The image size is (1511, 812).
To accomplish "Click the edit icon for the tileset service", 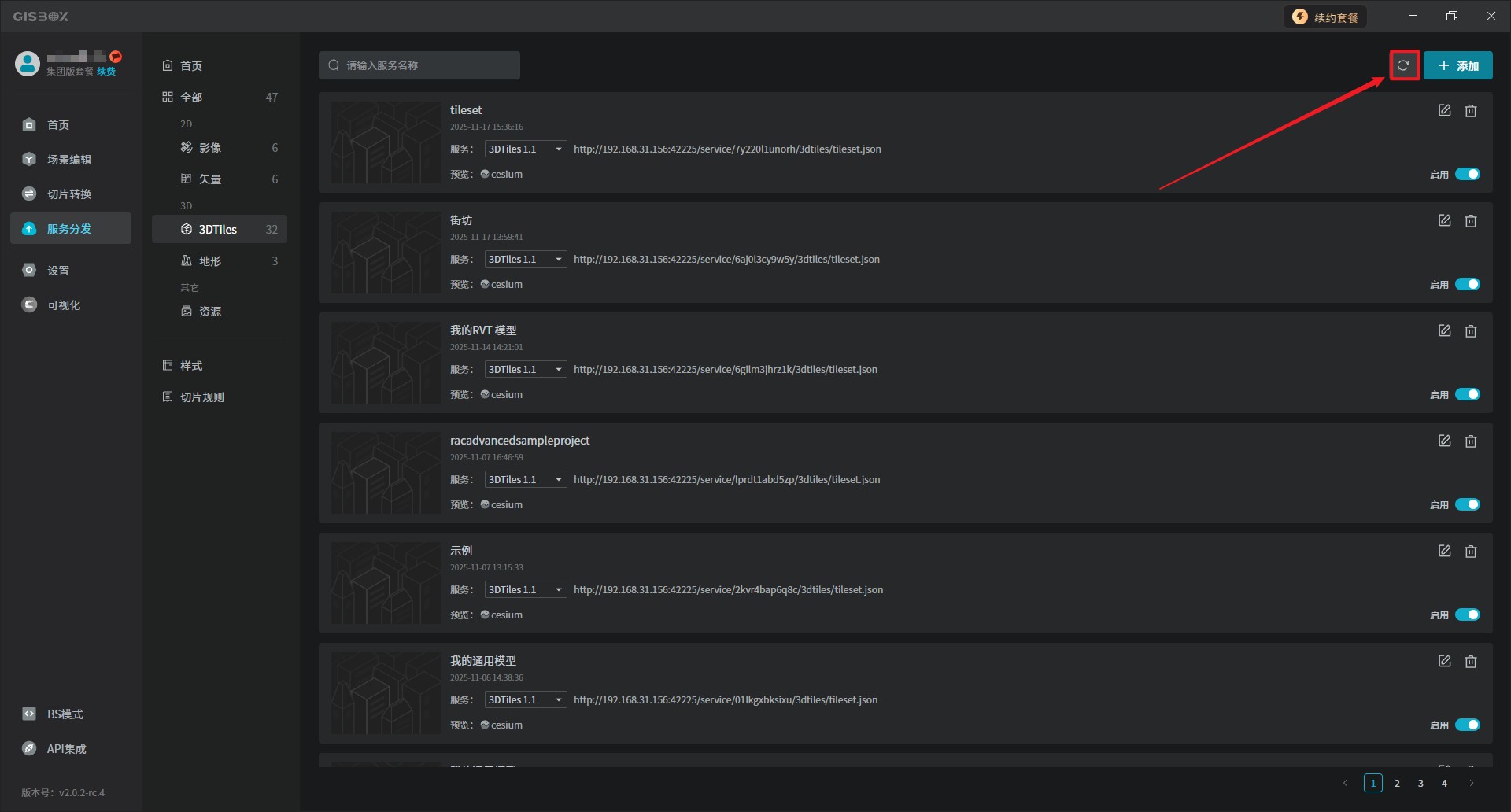I will (1444, 111).
